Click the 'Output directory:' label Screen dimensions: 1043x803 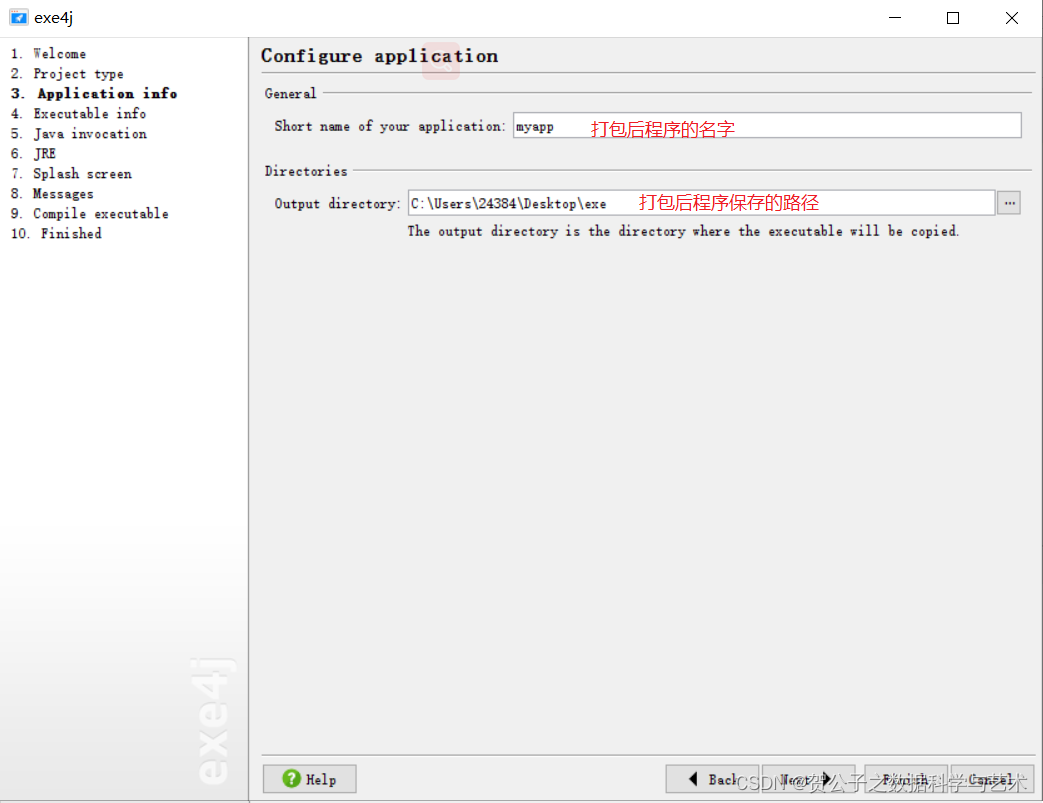tap(337, 204)
